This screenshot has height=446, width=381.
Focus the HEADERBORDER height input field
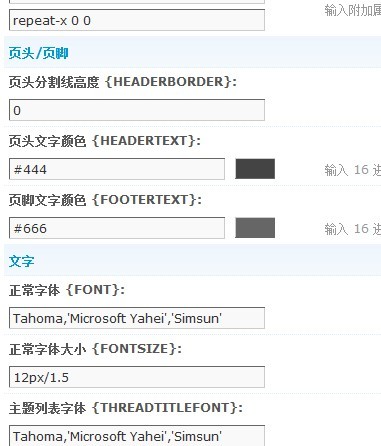coord(137,110)
